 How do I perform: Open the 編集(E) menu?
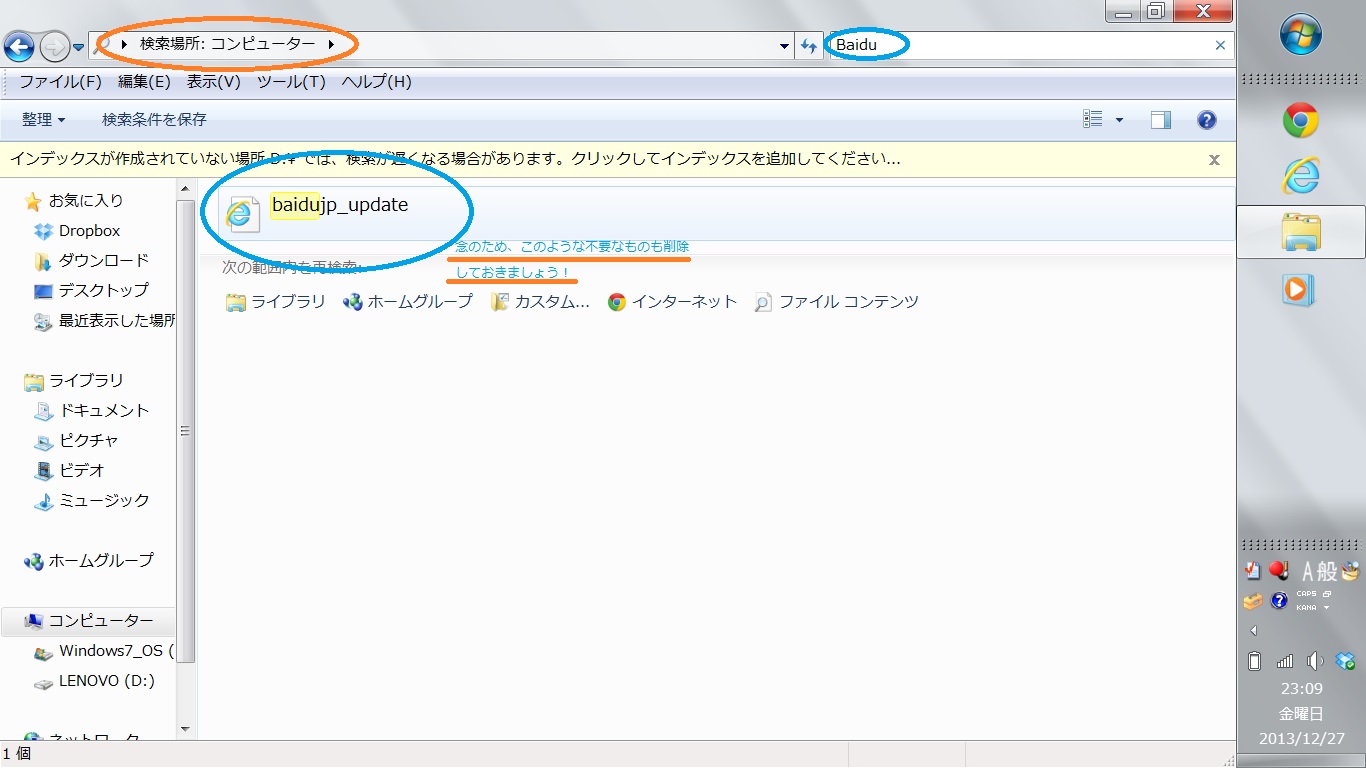click(x=144, y=82)
